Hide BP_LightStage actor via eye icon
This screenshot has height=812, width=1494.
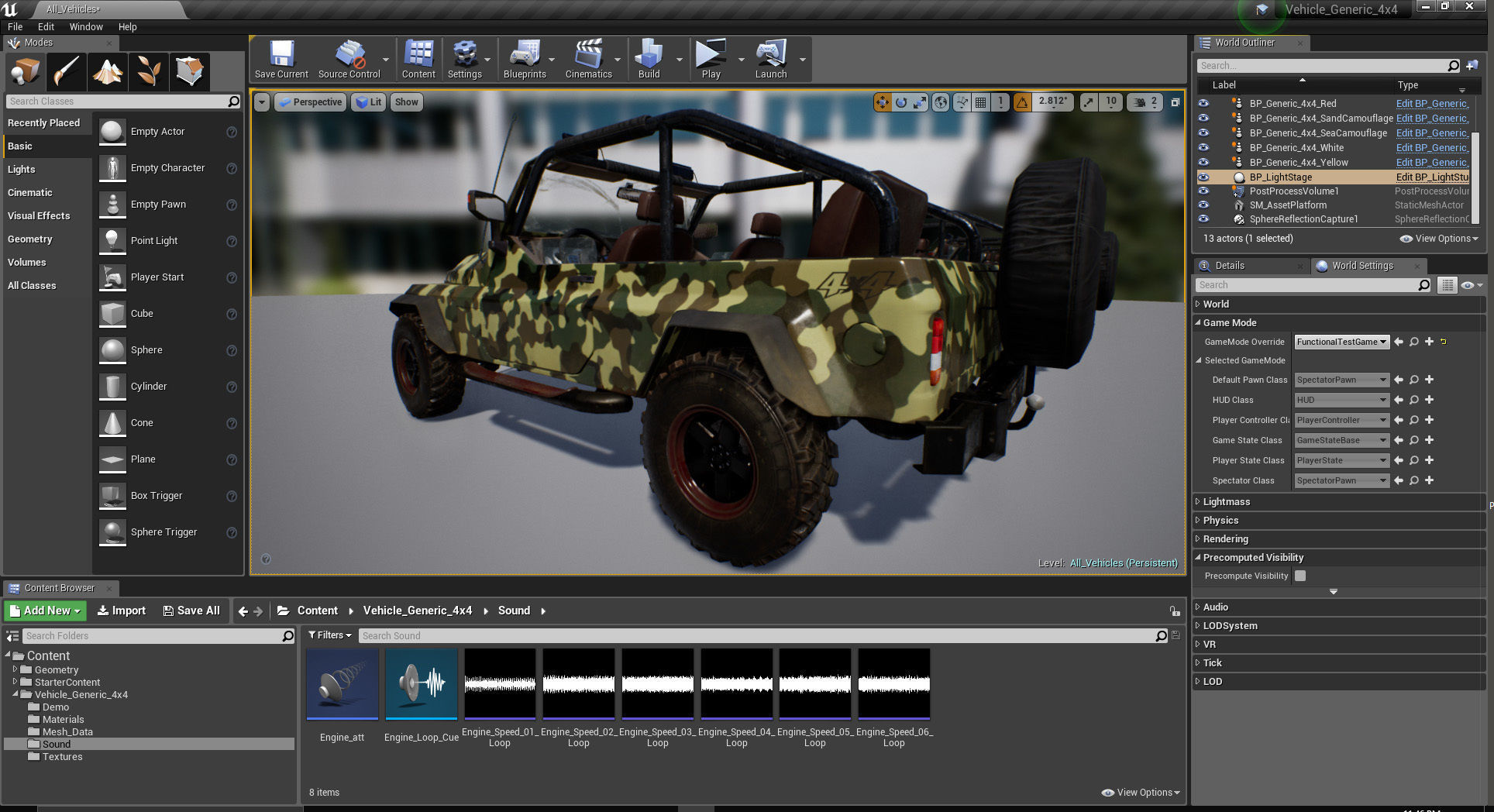click(1203, 177)
